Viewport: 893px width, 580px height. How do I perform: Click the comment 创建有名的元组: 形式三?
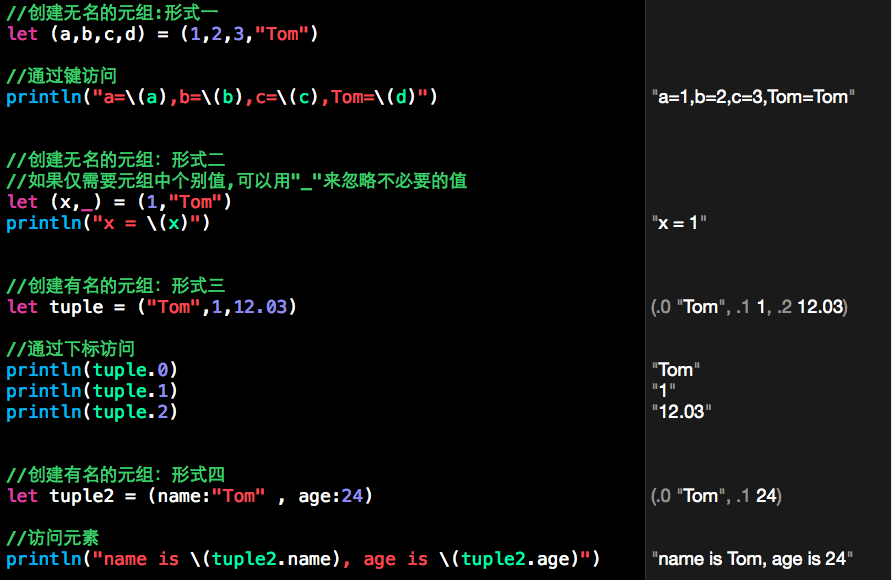pos(116,285)
